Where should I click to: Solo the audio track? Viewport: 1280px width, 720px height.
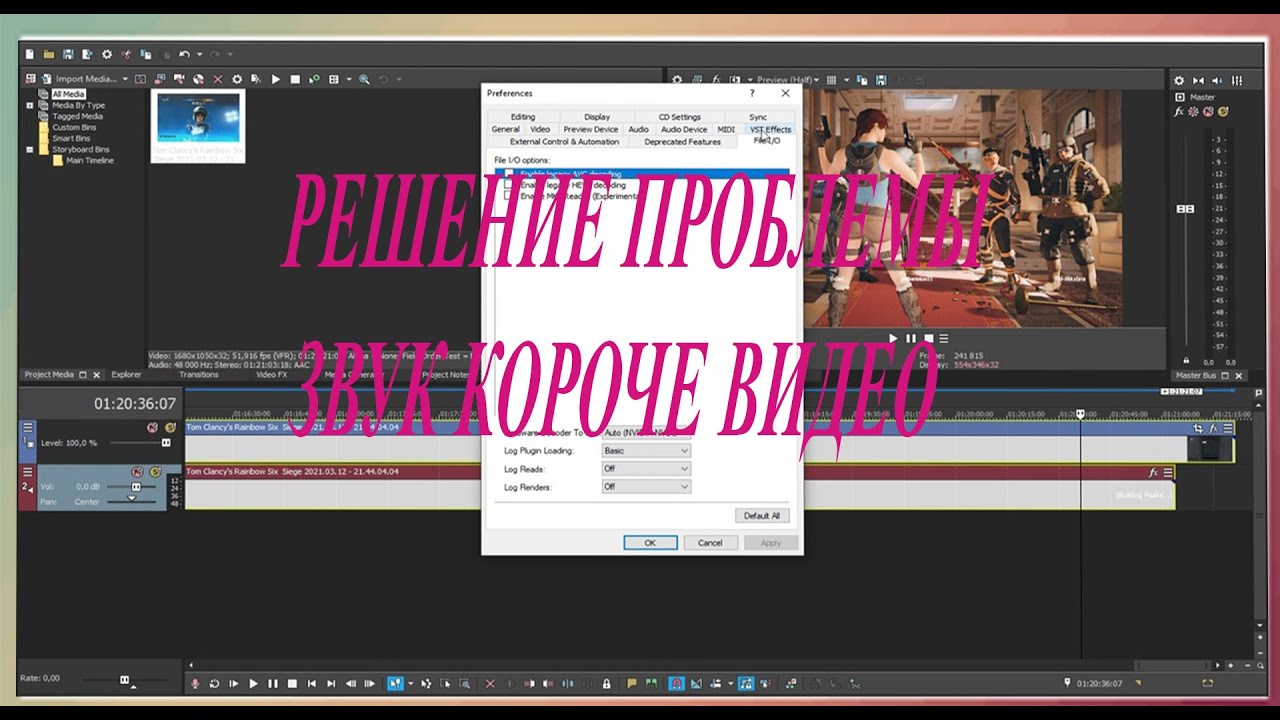153,472
